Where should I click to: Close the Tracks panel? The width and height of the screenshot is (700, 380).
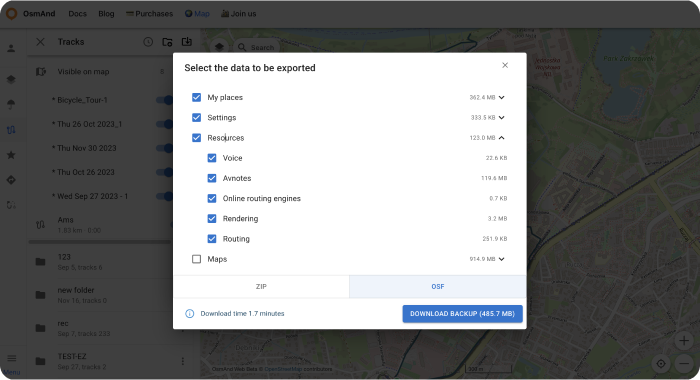[x=40, y=42]
